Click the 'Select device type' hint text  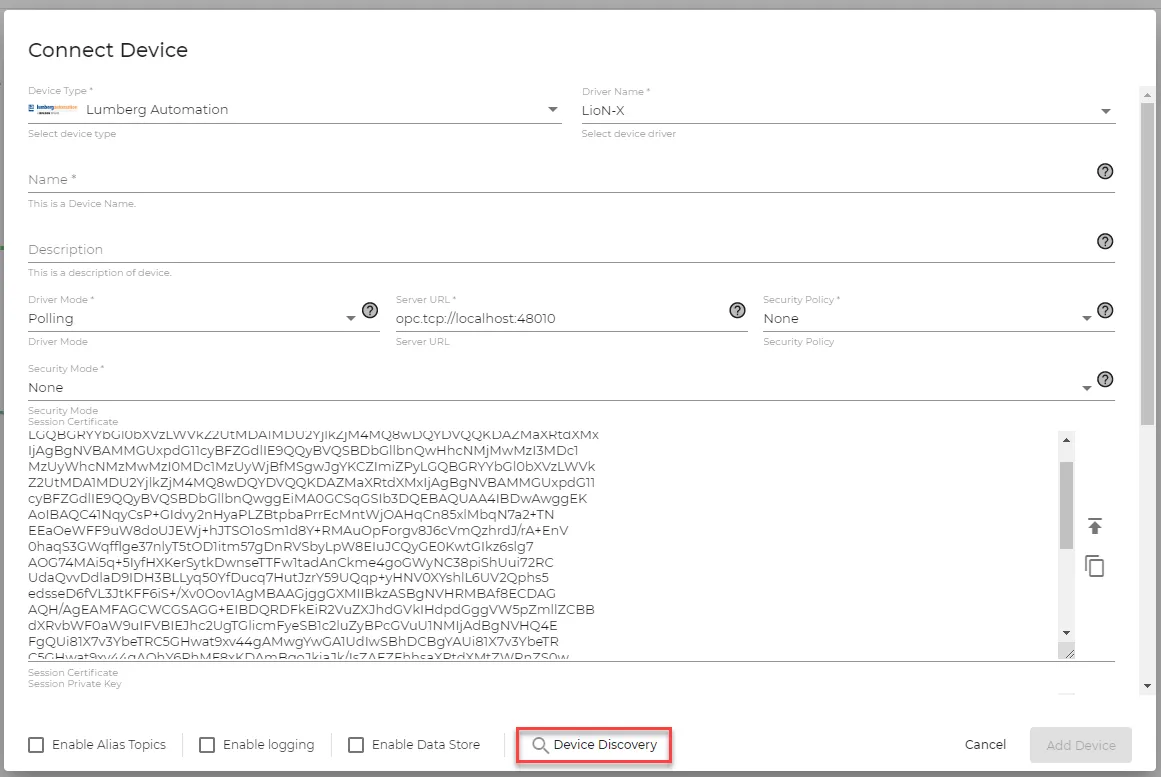72,133
